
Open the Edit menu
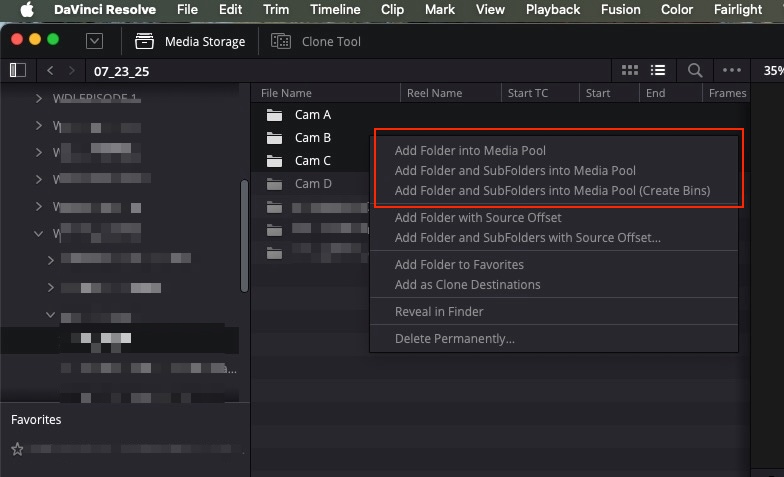230,10
